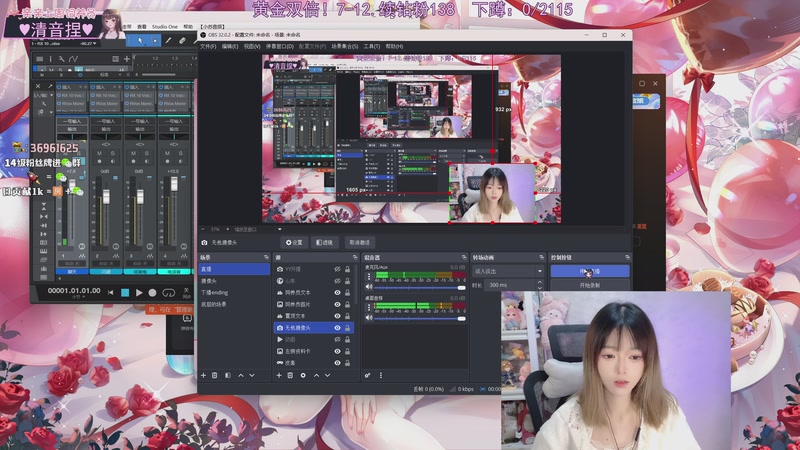Click Return to Zero in Studio One transport
This screenshot has width=800, height=450.
click(111, 293)
